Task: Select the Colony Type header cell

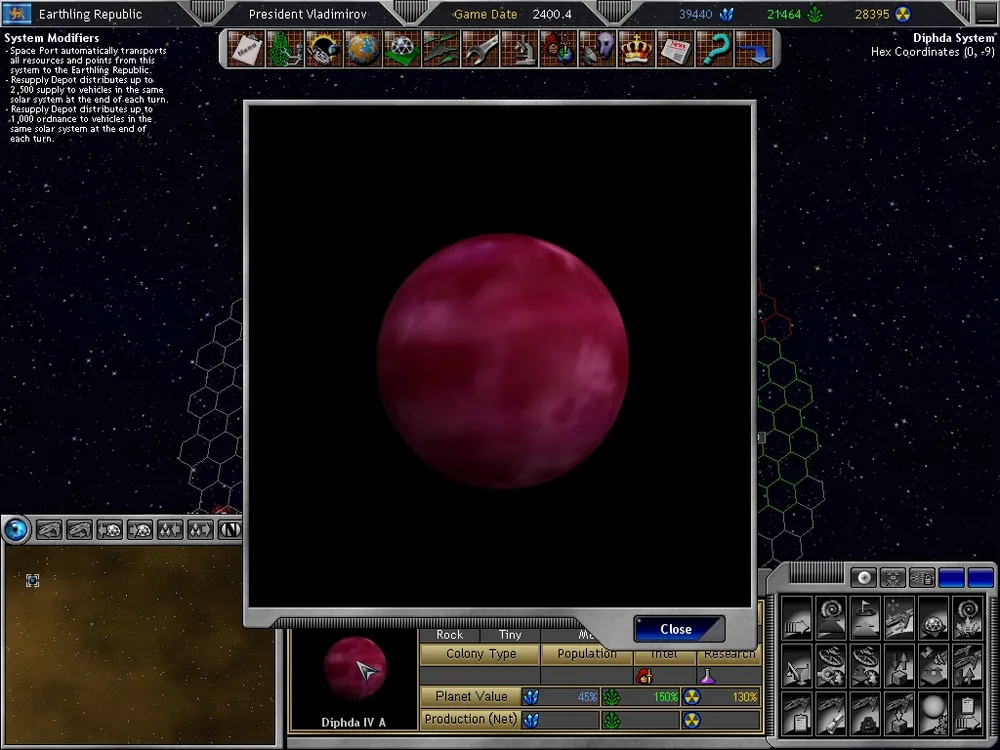Action: [480, 654]
